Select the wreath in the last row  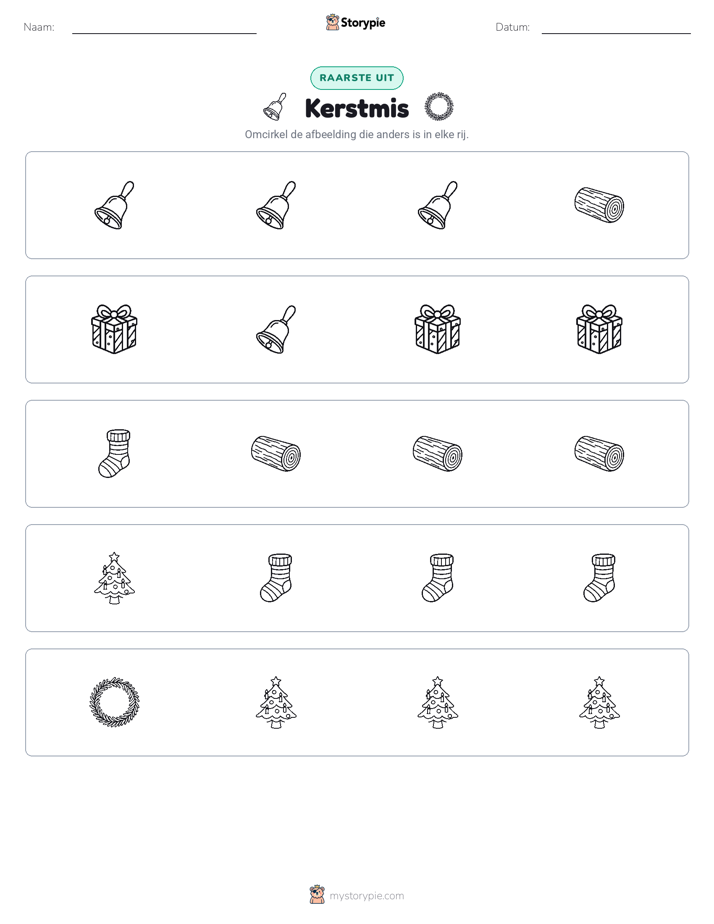(x=114, y=702)
